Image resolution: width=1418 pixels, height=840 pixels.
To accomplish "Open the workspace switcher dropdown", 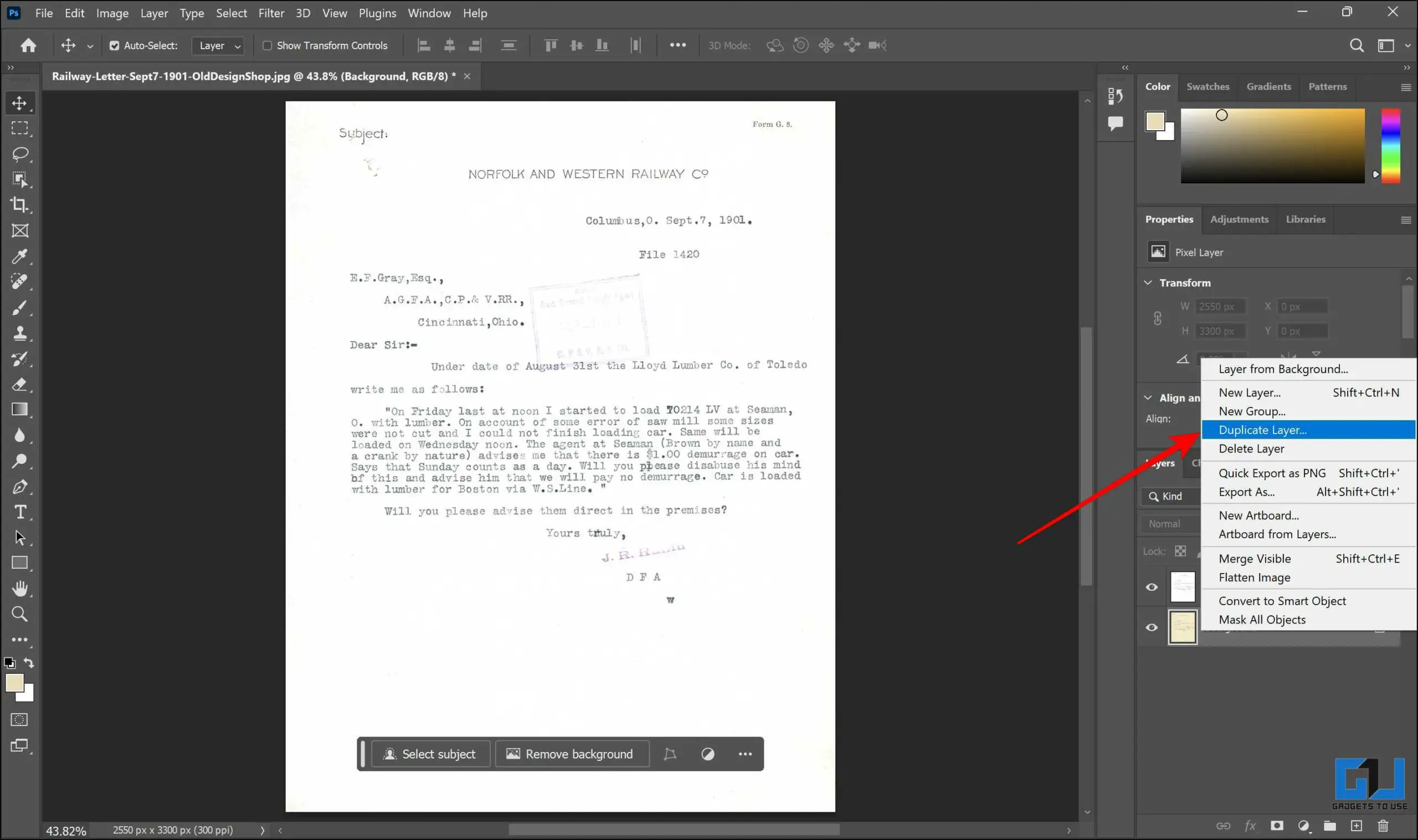I will 1392,45.
